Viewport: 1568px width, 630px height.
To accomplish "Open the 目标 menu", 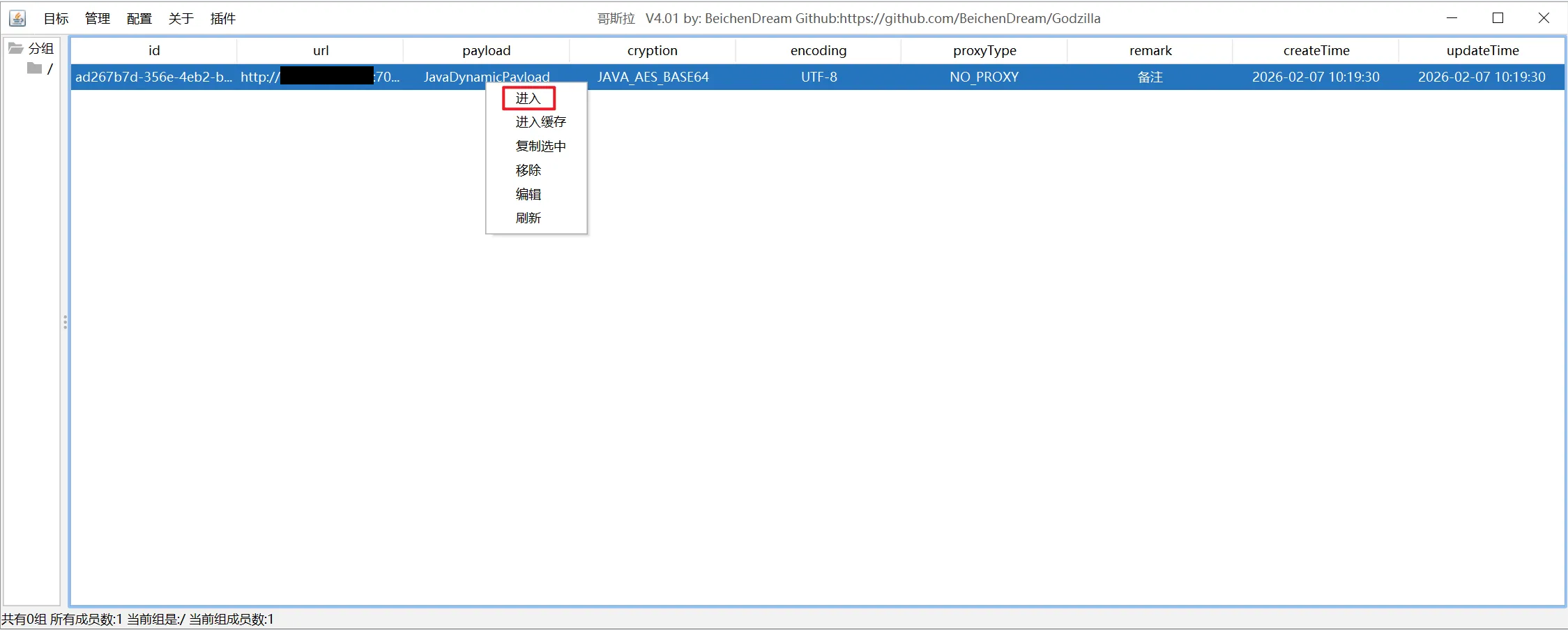I will tap(56, 19).
